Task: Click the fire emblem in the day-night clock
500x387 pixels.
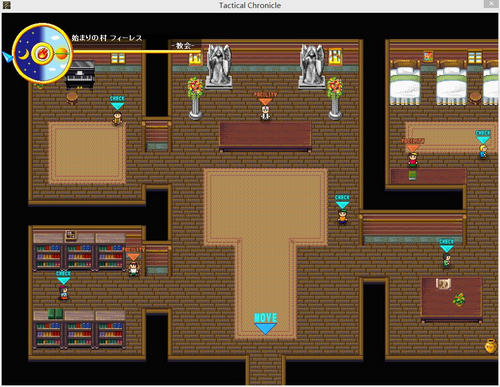Action: point(42,53)
